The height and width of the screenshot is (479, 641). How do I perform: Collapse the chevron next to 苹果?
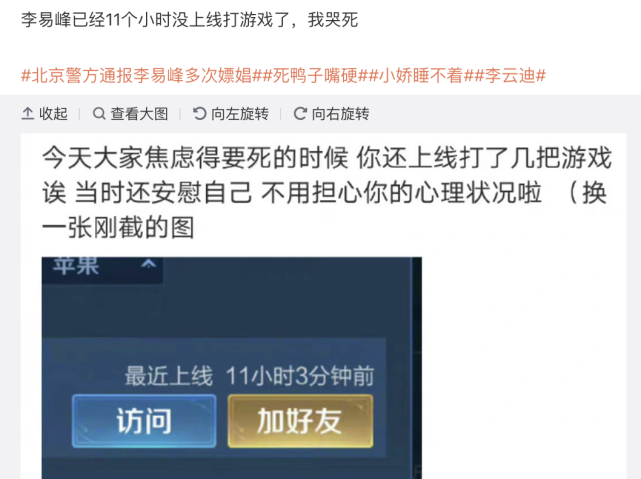tap(148, 264)
